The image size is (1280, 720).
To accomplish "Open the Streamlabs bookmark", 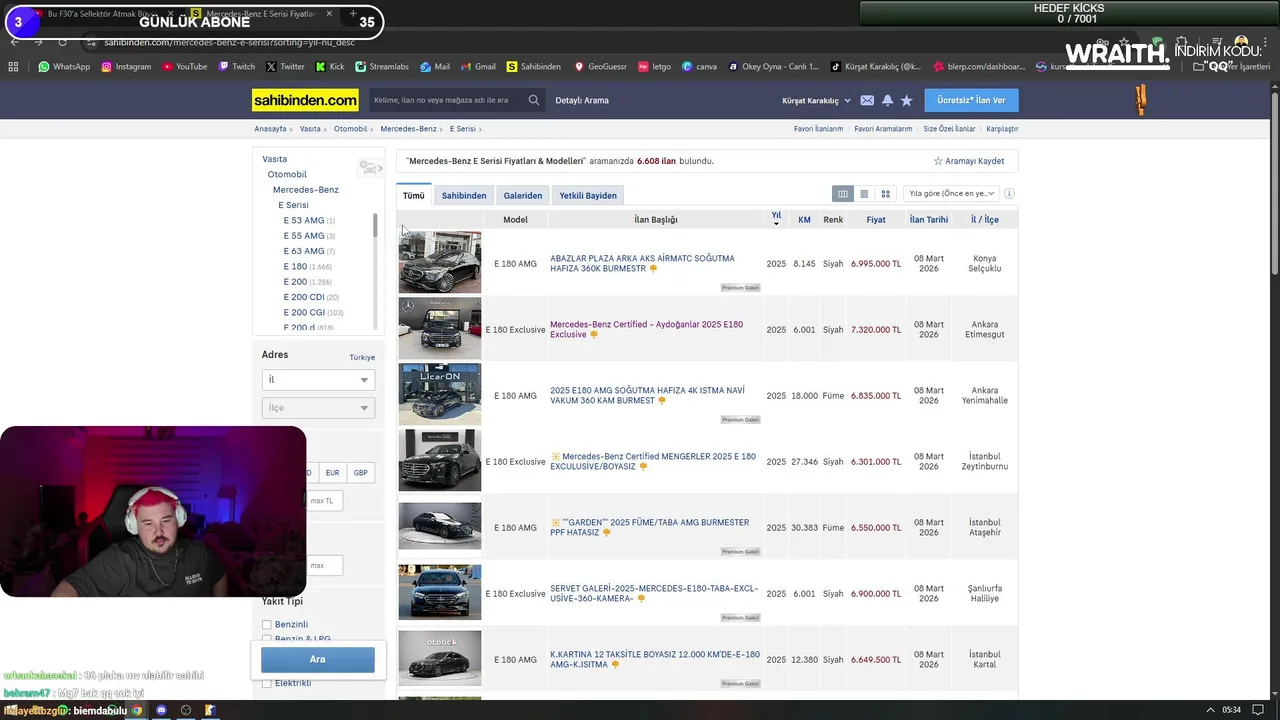I will [x=382, y=67].
